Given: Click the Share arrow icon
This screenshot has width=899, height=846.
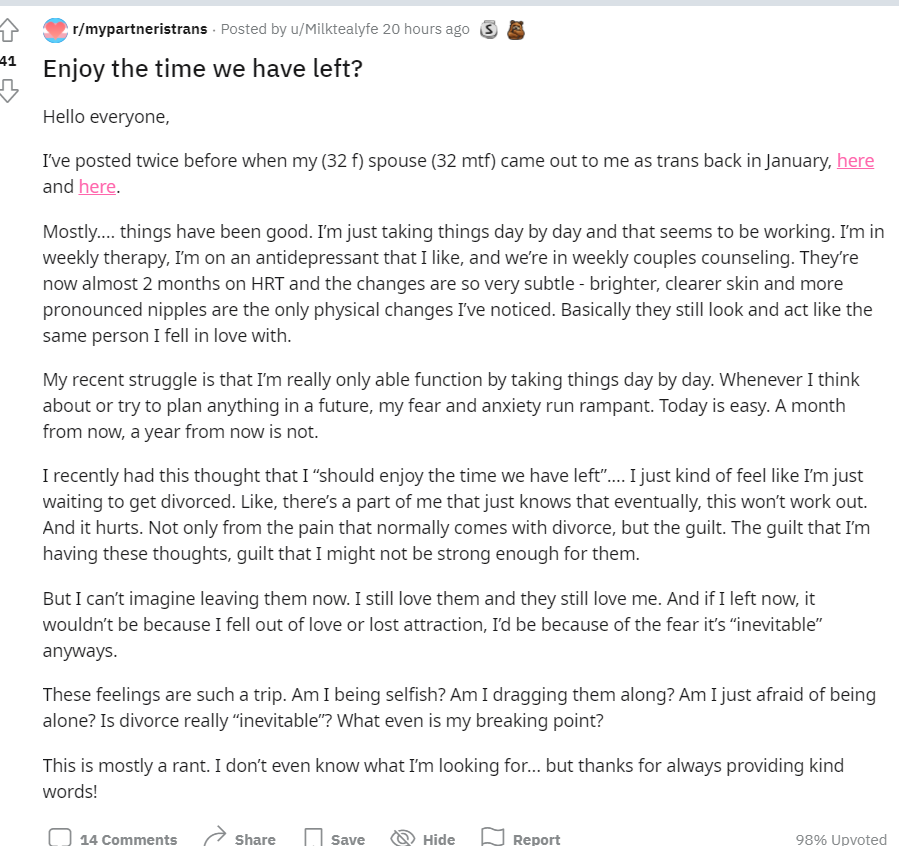Looking at the screenshot, I should (215, 837).
